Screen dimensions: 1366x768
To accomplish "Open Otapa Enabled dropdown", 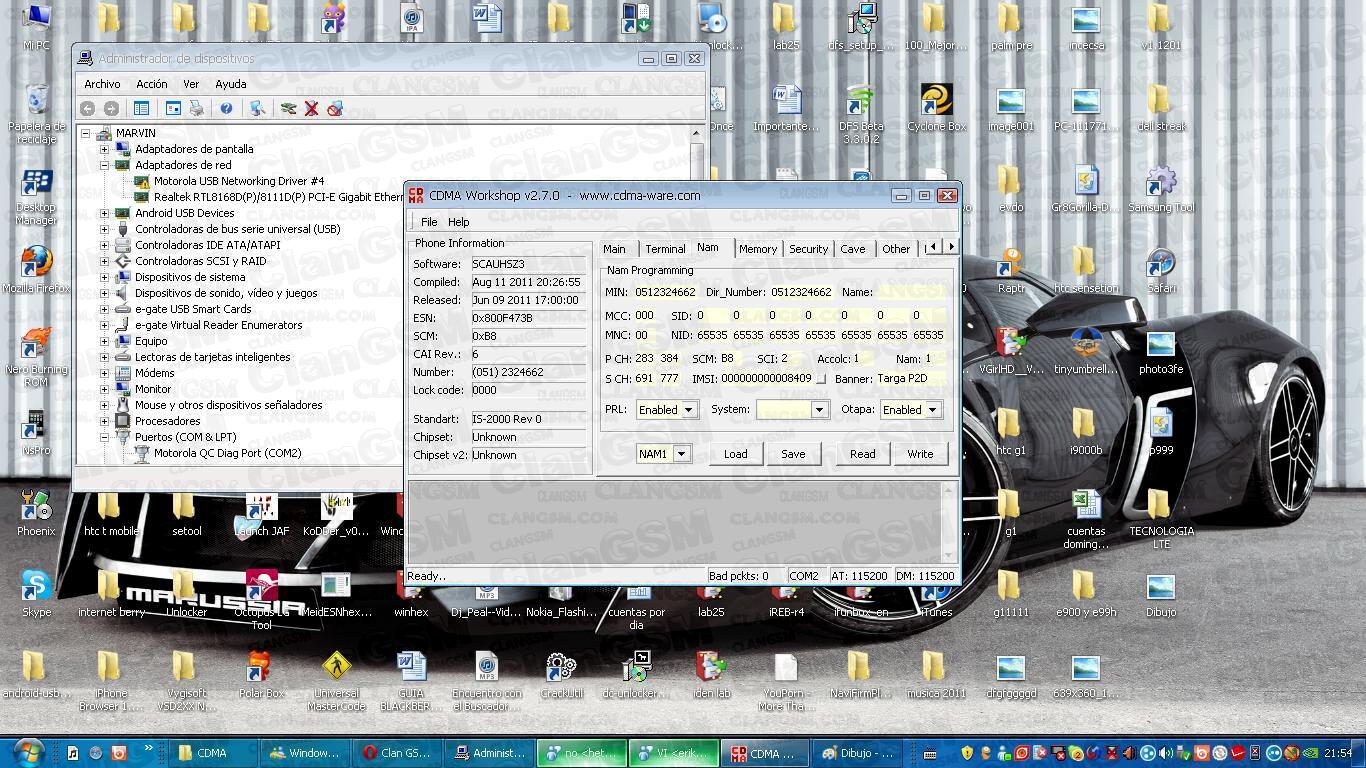I will 932,410.
